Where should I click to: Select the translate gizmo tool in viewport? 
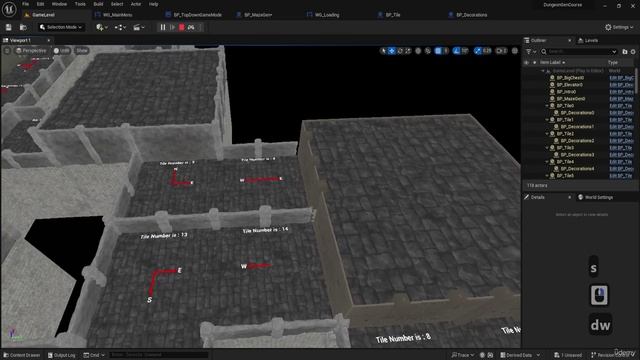pyautogui.click(x=391, y=51)
